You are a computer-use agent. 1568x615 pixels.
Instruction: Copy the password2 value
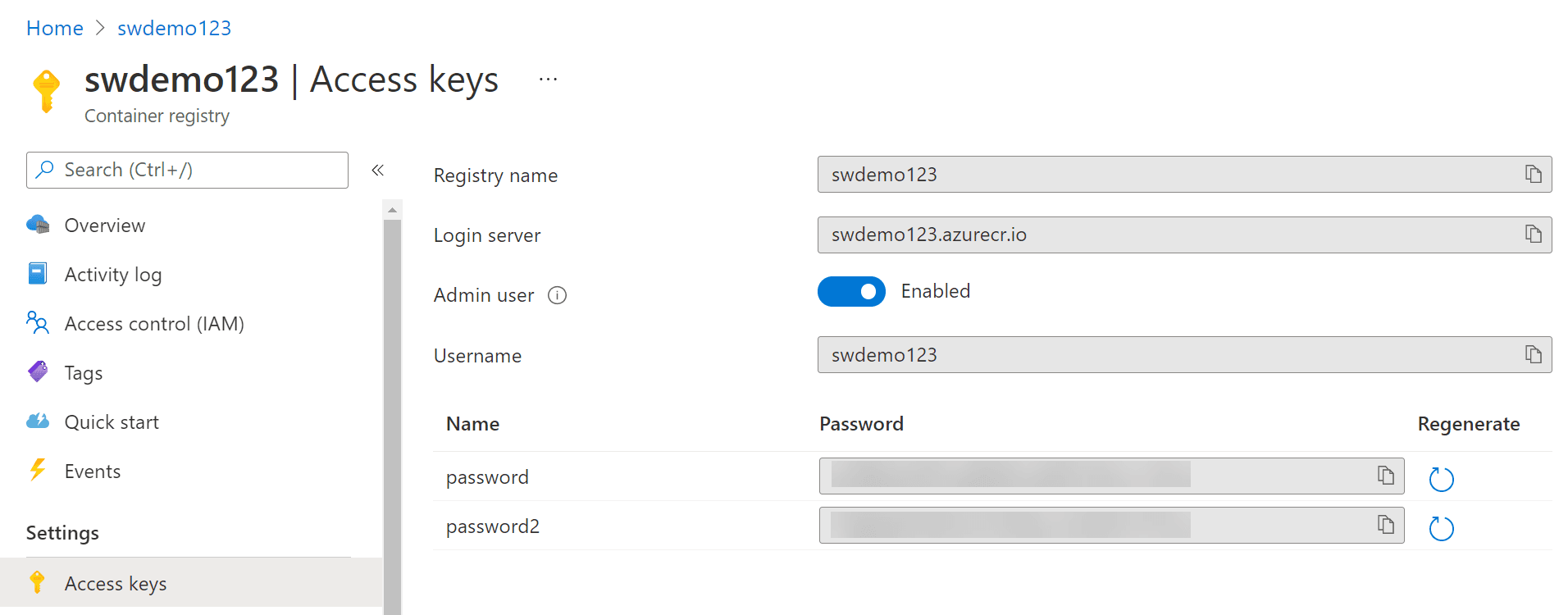click(x=1385, y=524)
